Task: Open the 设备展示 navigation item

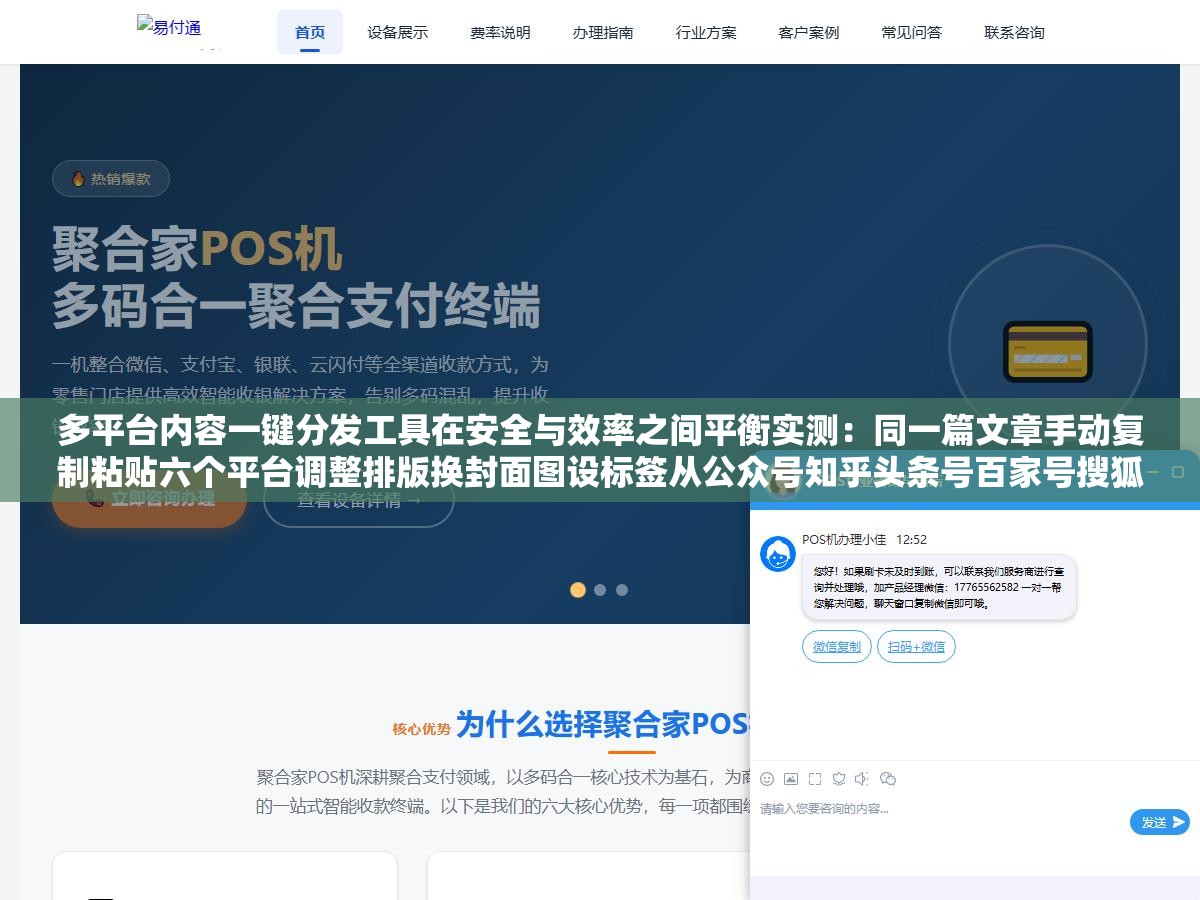Action: pos(397,32)
